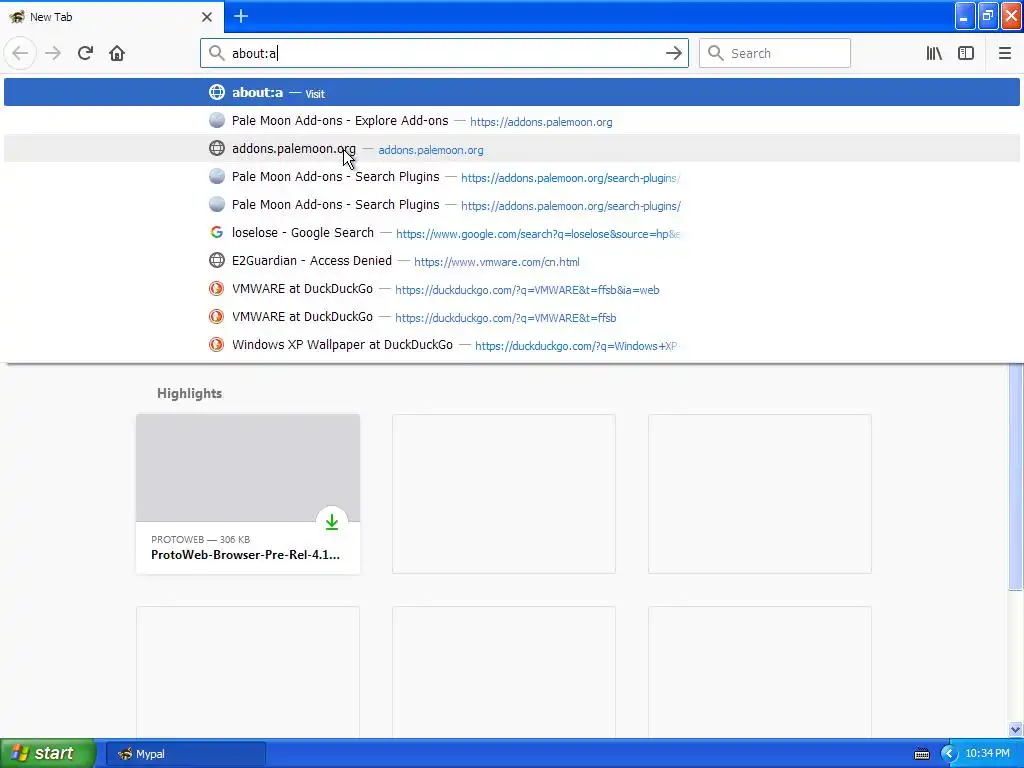The height and width of the screenshot is (768, 1024).
Task: Click the globe icon beside E2Guardian
Action: coord(217,260)
